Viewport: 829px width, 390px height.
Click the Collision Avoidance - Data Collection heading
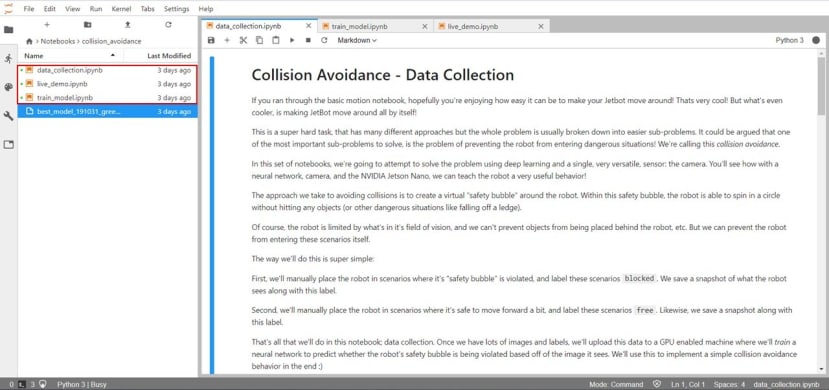[383, 75]
